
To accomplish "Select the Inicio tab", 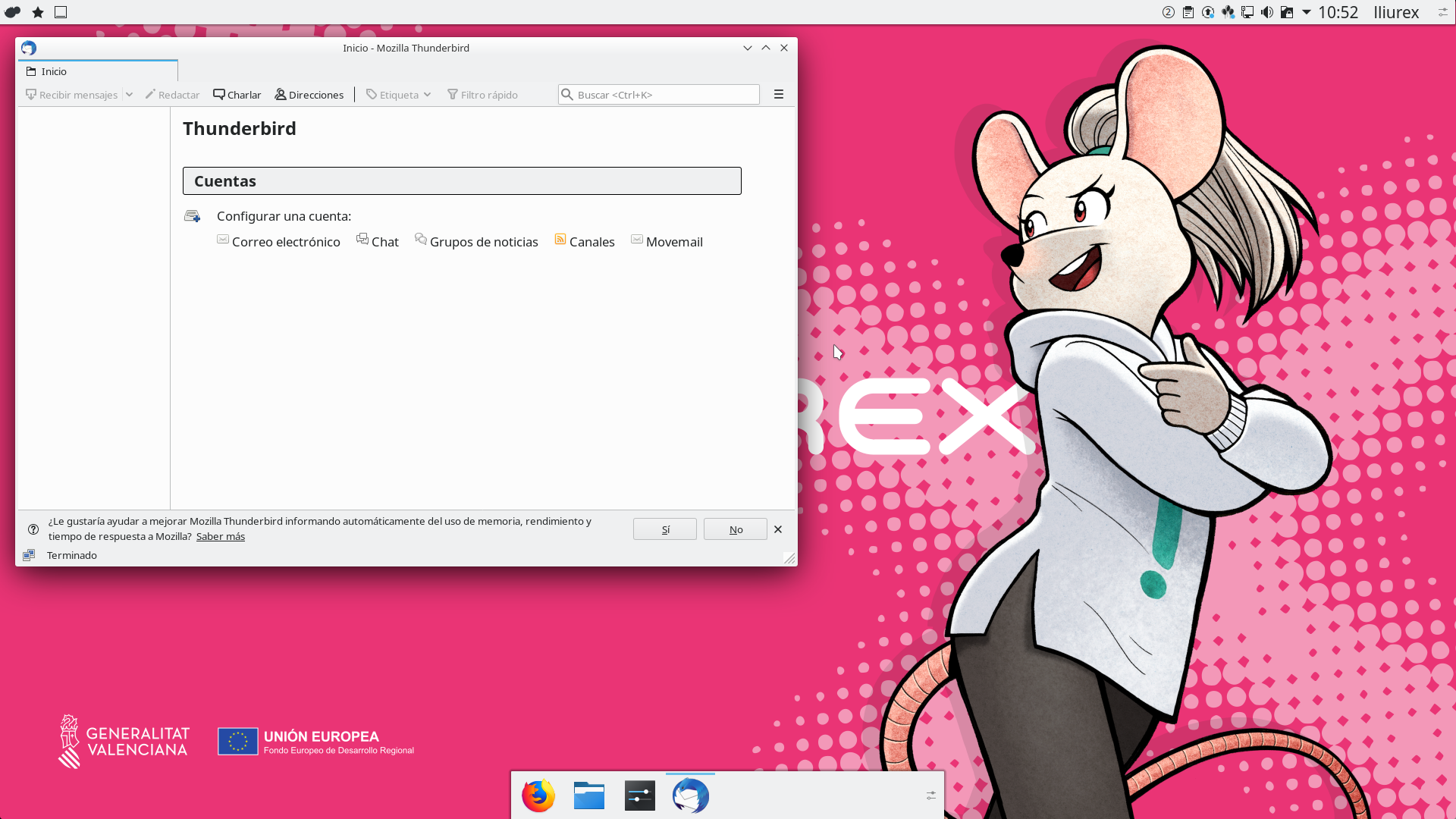I will coord(98,71).
